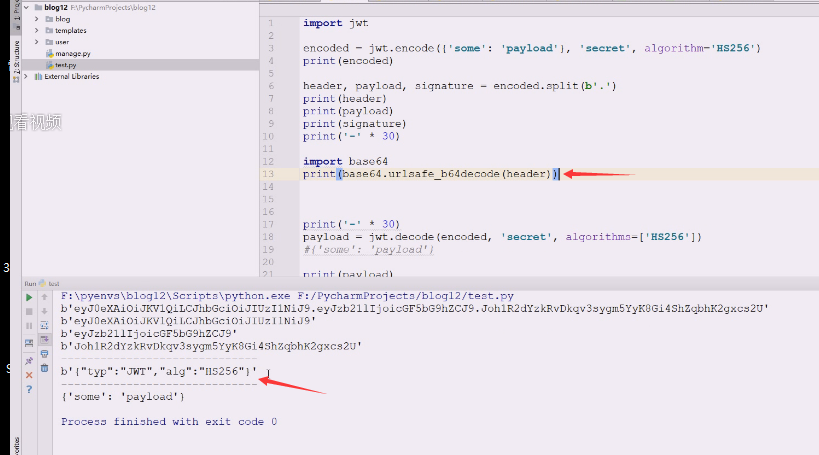Click 'print(payload)' on line 8

[348, 111]
